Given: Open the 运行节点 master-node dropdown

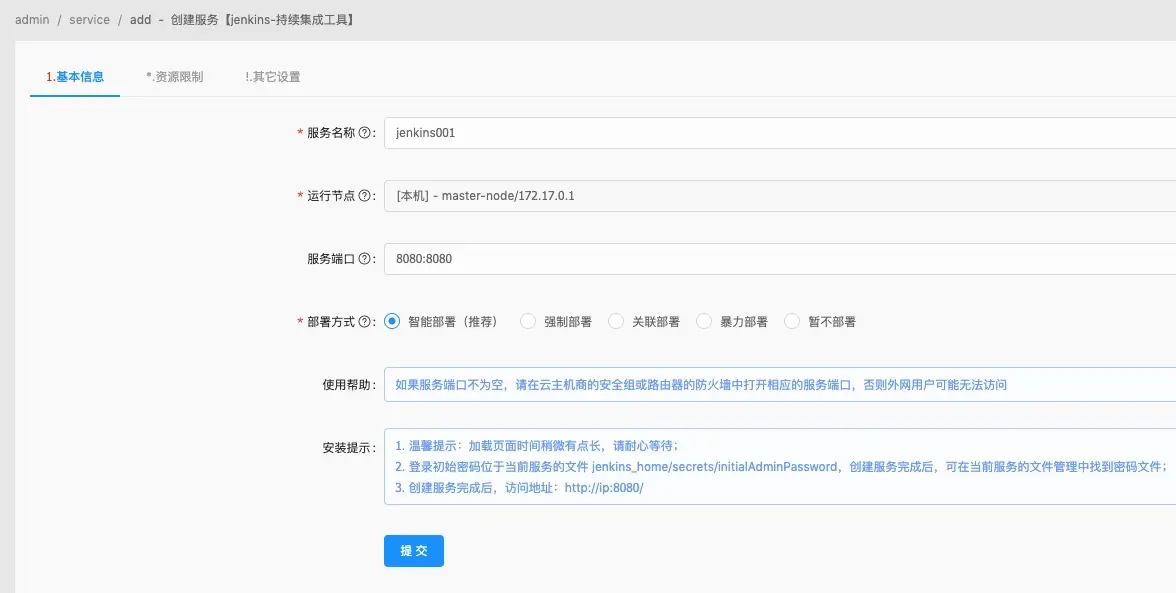Looking at the screenshot, I should [780, 196].
